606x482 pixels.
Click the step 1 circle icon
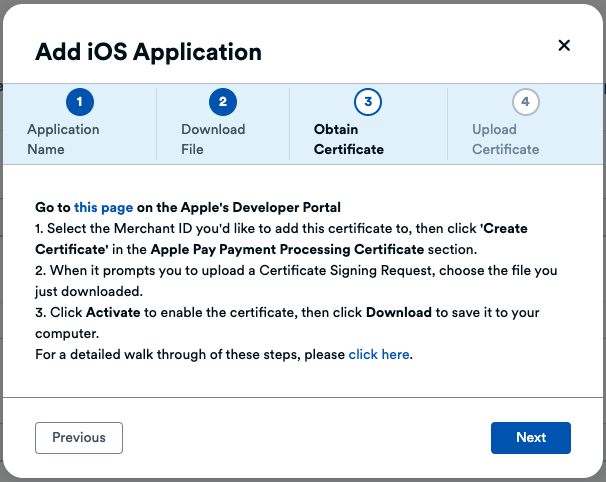[x=79, y=102]
